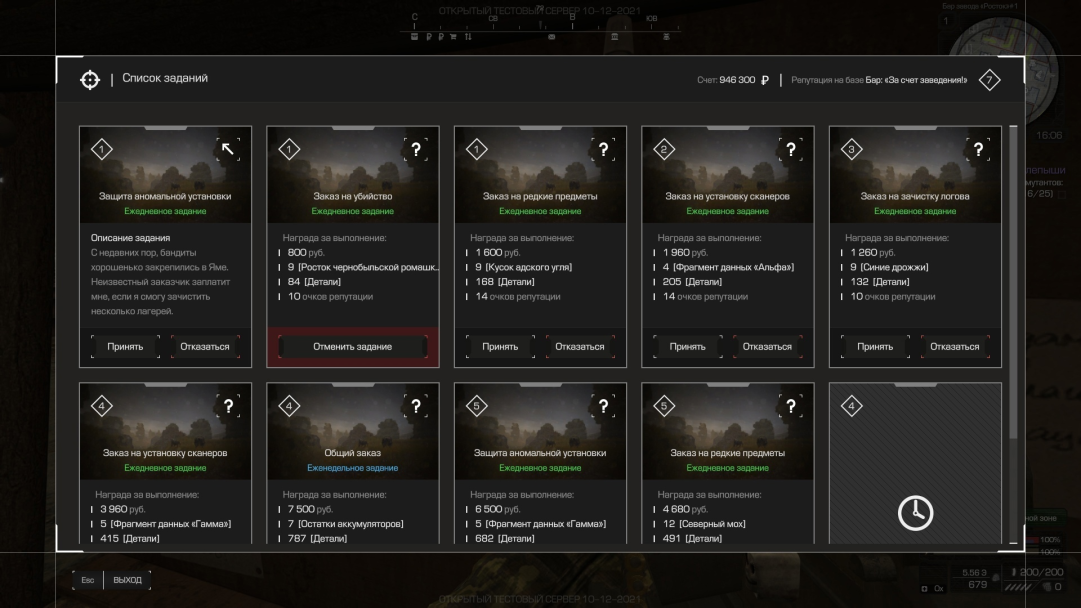Show description for Заказ на убийство card
The image size is (1081, 608).
pos(416,149)
